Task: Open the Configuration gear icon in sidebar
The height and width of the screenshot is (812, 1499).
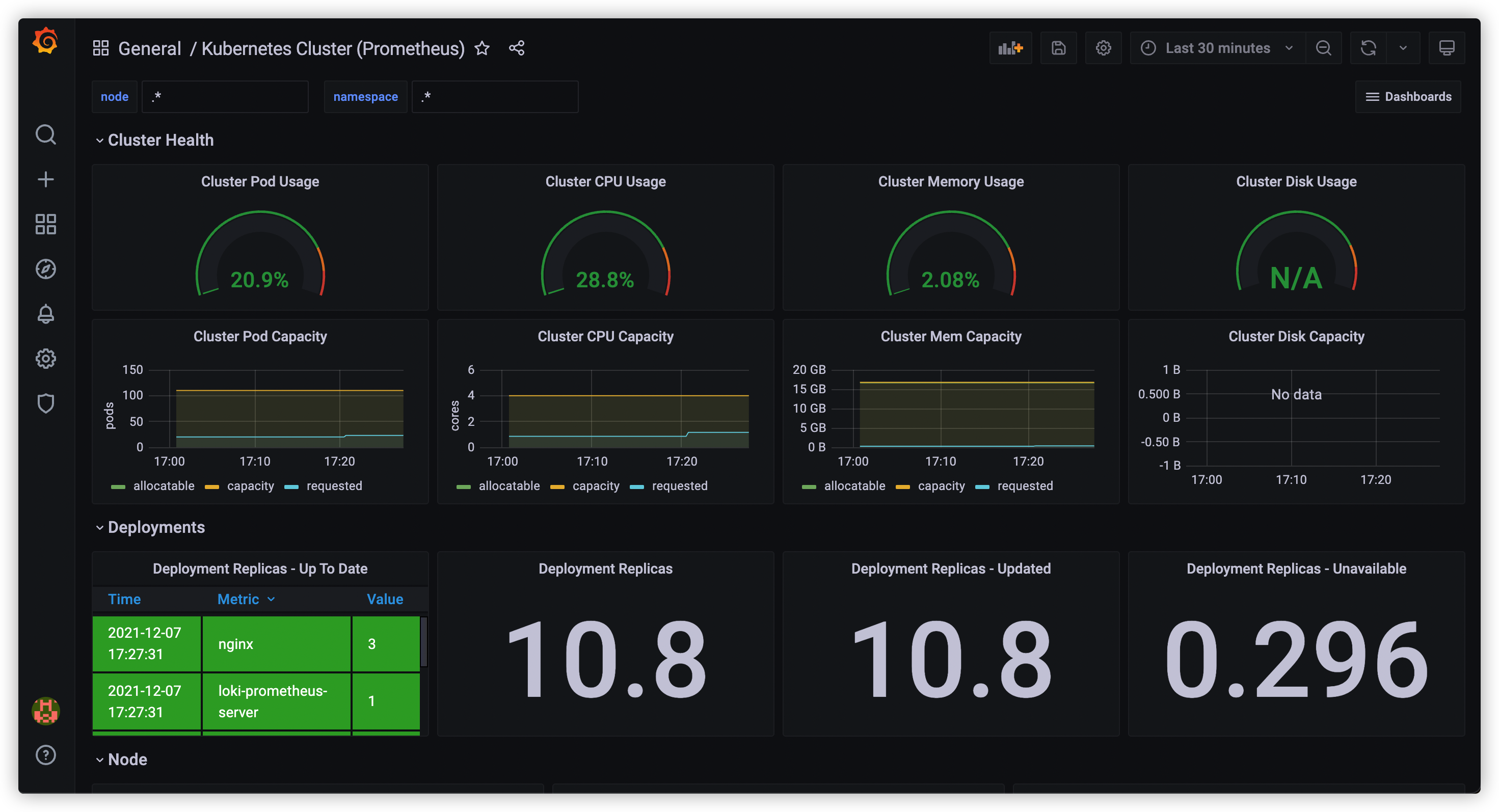Action: [45, 358]
